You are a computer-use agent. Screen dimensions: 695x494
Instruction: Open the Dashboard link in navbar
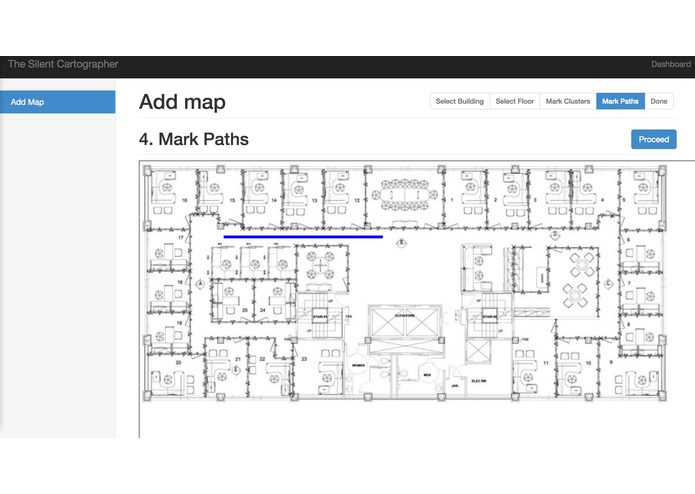[x=671, y=64]
